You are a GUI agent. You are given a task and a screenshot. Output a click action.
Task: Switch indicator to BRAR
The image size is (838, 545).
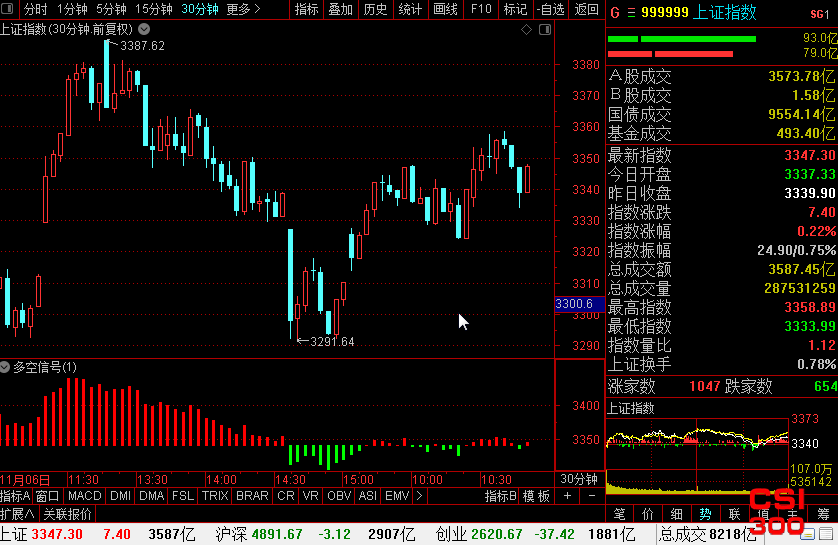[252, 496]
